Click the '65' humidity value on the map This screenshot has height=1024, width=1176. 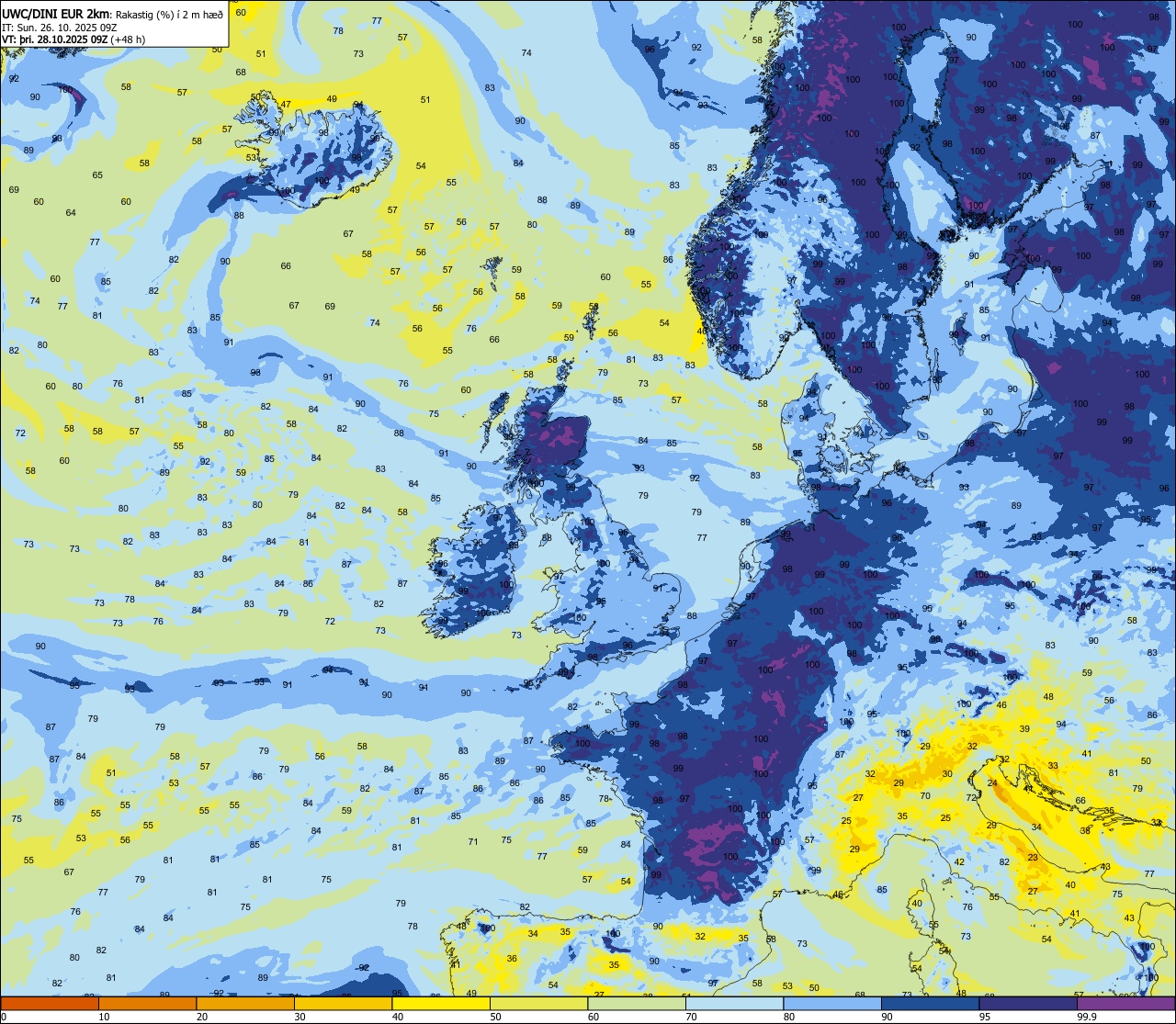tap(97, 175)
